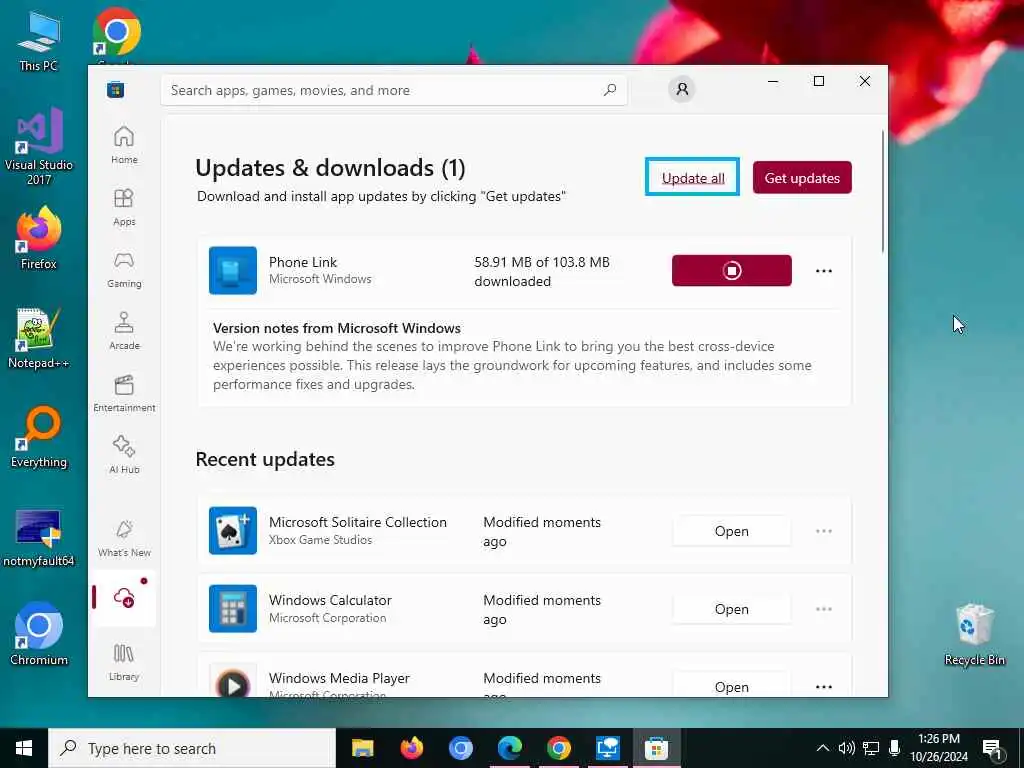Screen dimensions: 1024x768
Task: Show hidden system tray icons
Action: pos(823,748)
